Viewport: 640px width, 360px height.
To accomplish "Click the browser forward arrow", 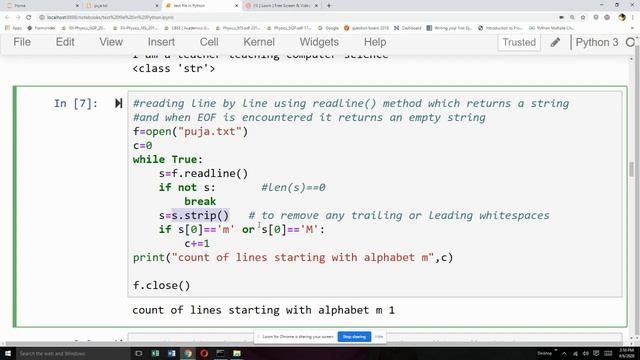I will coord(18,17).
